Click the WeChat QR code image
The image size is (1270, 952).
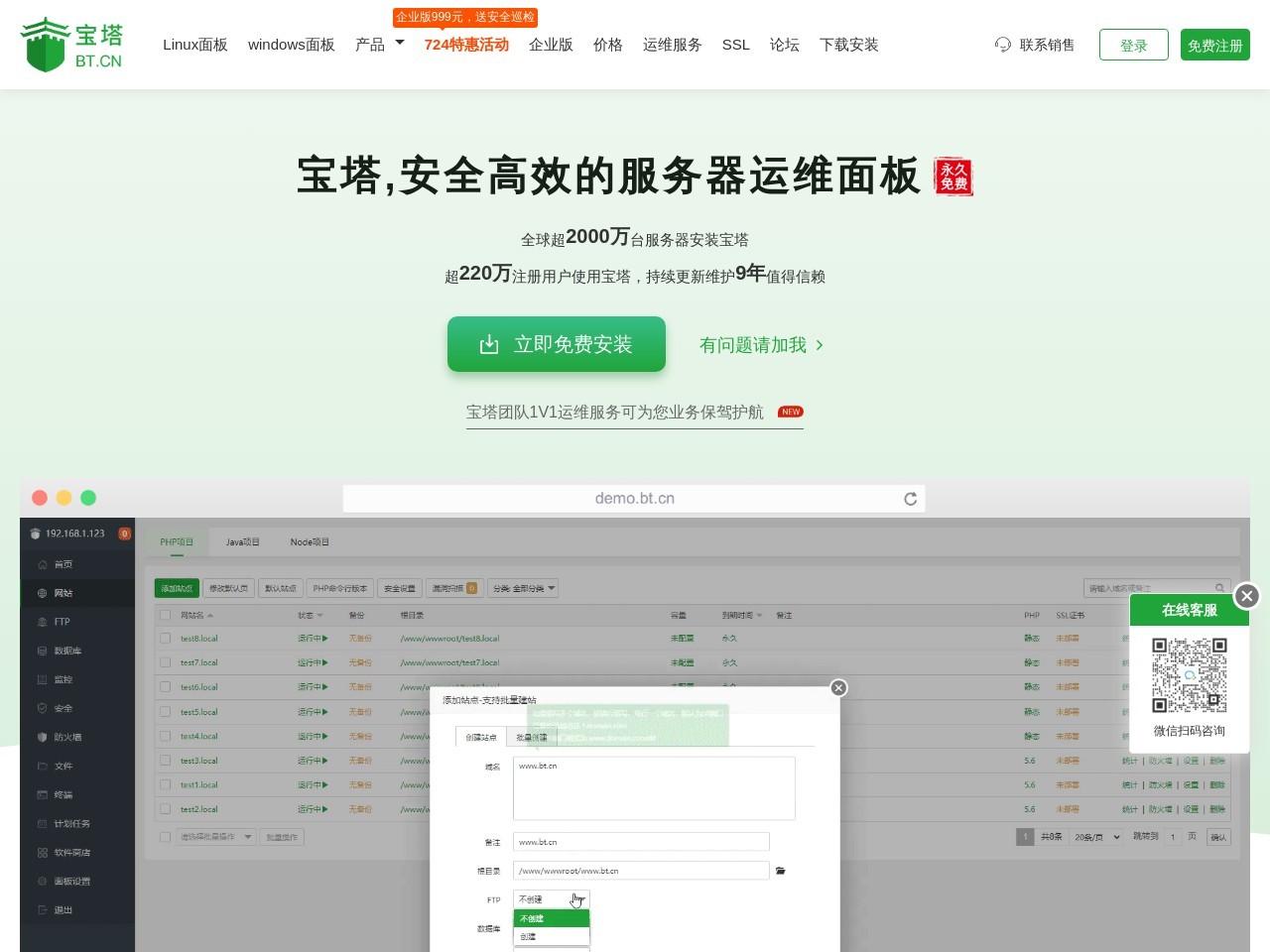click(x=1189, y=674)
